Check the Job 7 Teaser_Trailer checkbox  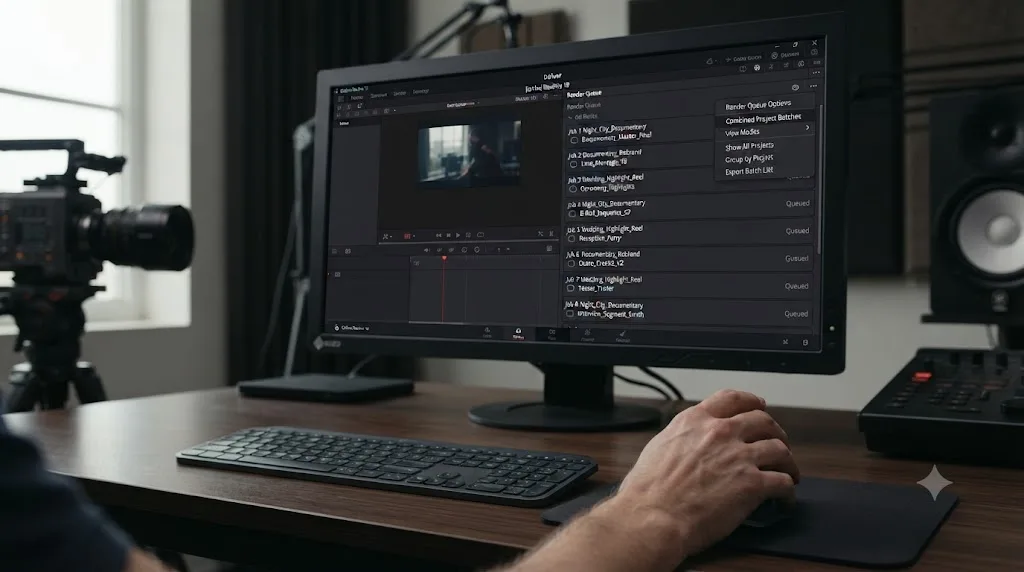(x=571, y=289)
